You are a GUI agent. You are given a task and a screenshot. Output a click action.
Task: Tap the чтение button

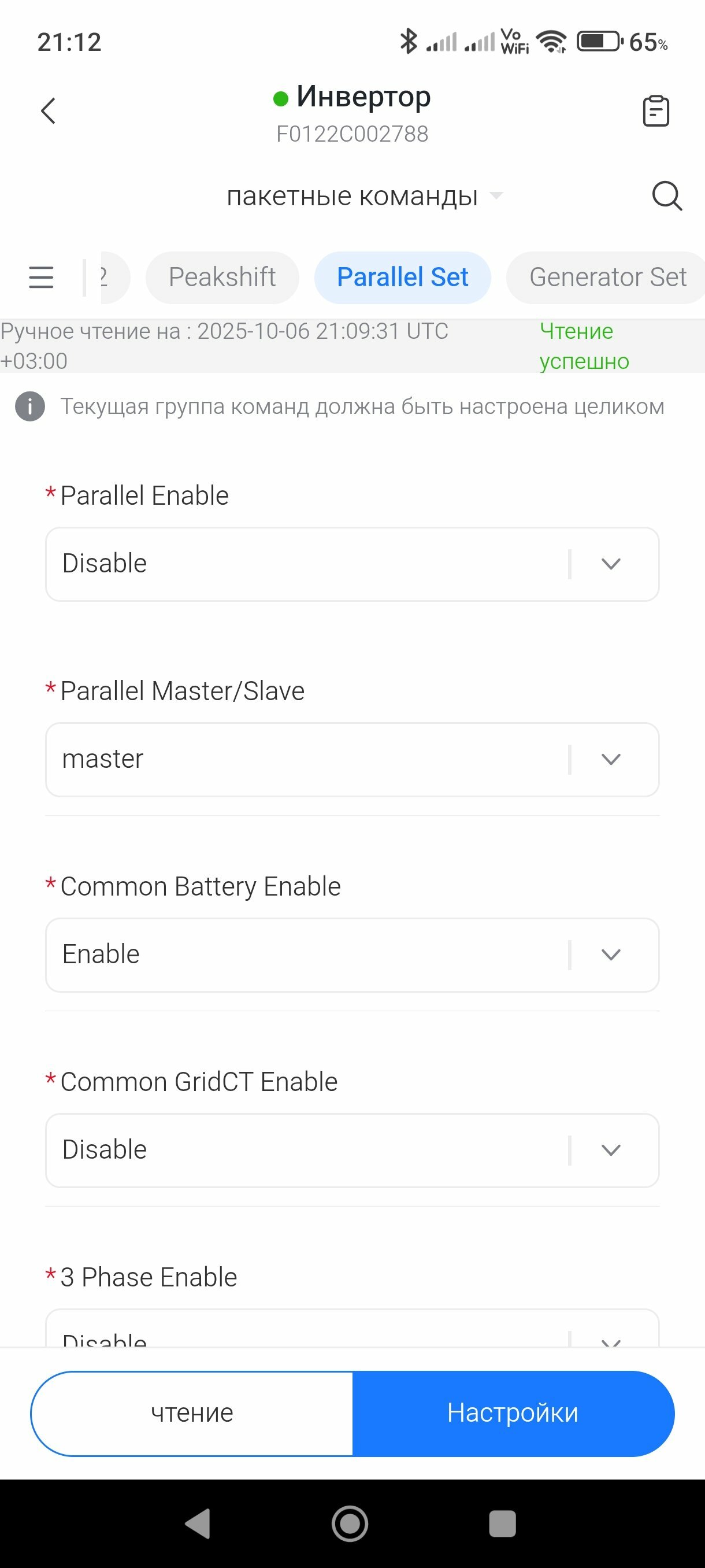(192, 1414)
